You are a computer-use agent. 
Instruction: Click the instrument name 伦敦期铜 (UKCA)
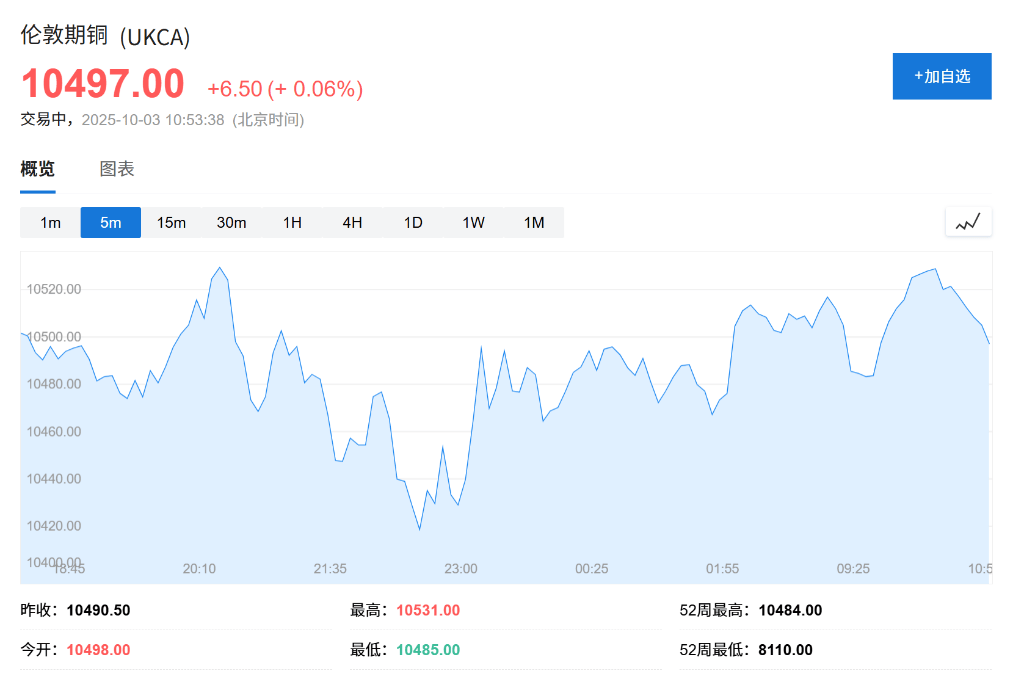tap(103, 36)
